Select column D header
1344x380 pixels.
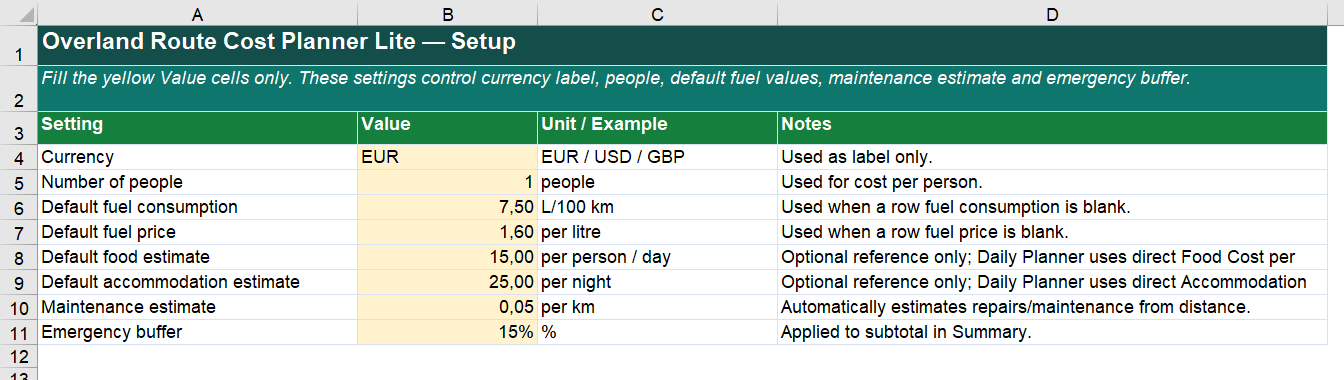1052,13
